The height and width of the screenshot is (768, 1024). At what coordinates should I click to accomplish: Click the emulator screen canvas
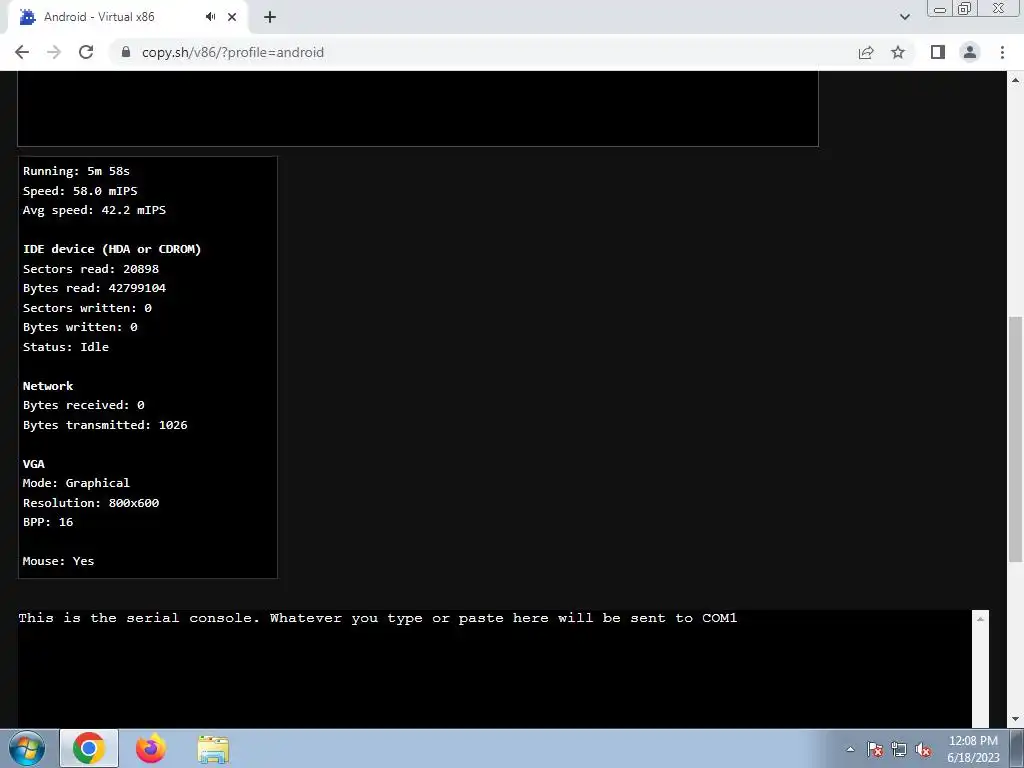[x=418, y=108]
